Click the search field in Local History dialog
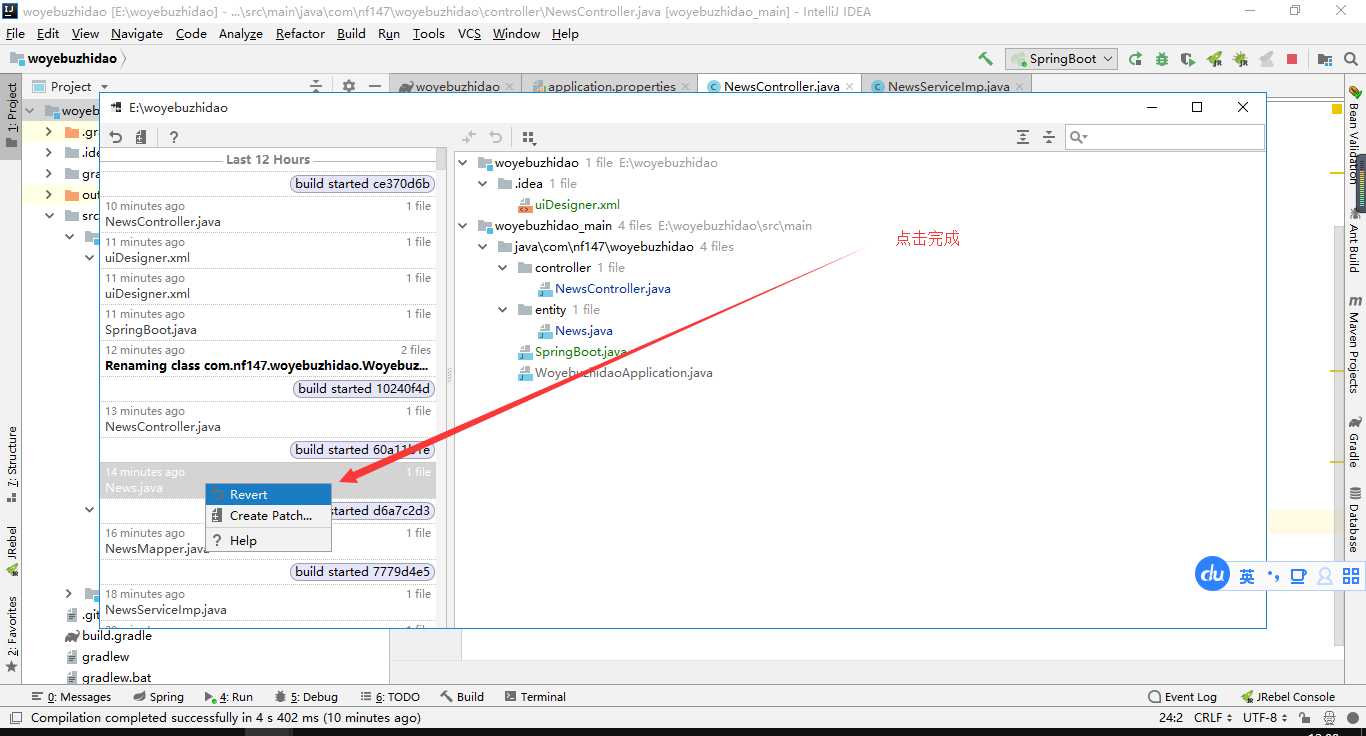Viewport: 1366px width, 736px height. tap(1165, 137)
